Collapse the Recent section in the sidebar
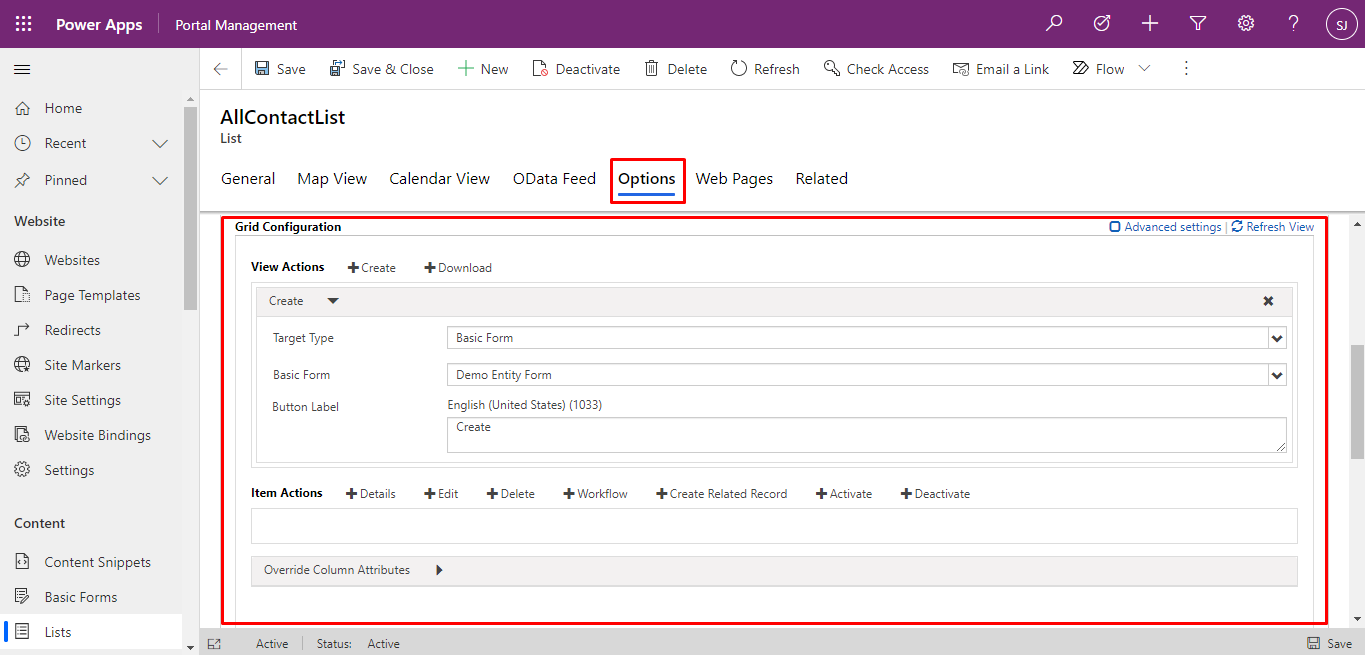Viewport: 1365px width, 655px height. [x=159, y=143]
